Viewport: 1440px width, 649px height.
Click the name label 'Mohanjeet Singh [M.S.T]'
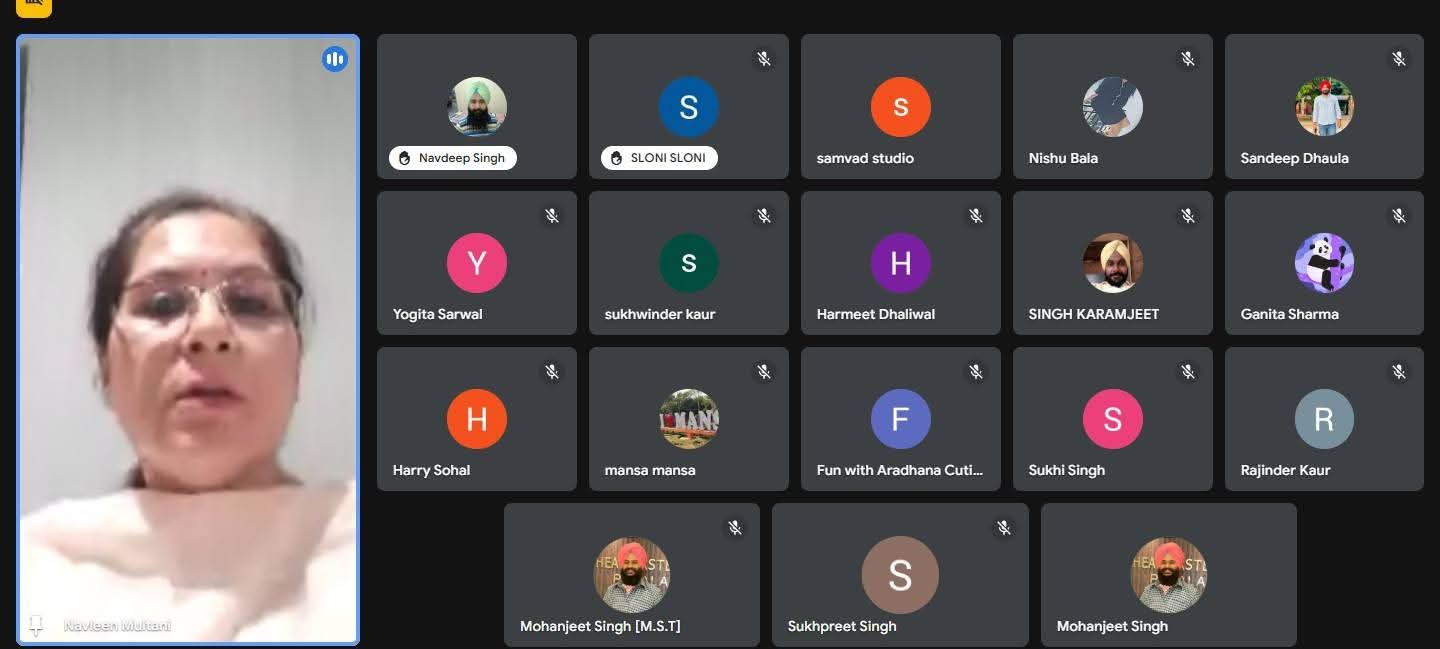pyautogui.click(x=600, y=626)
